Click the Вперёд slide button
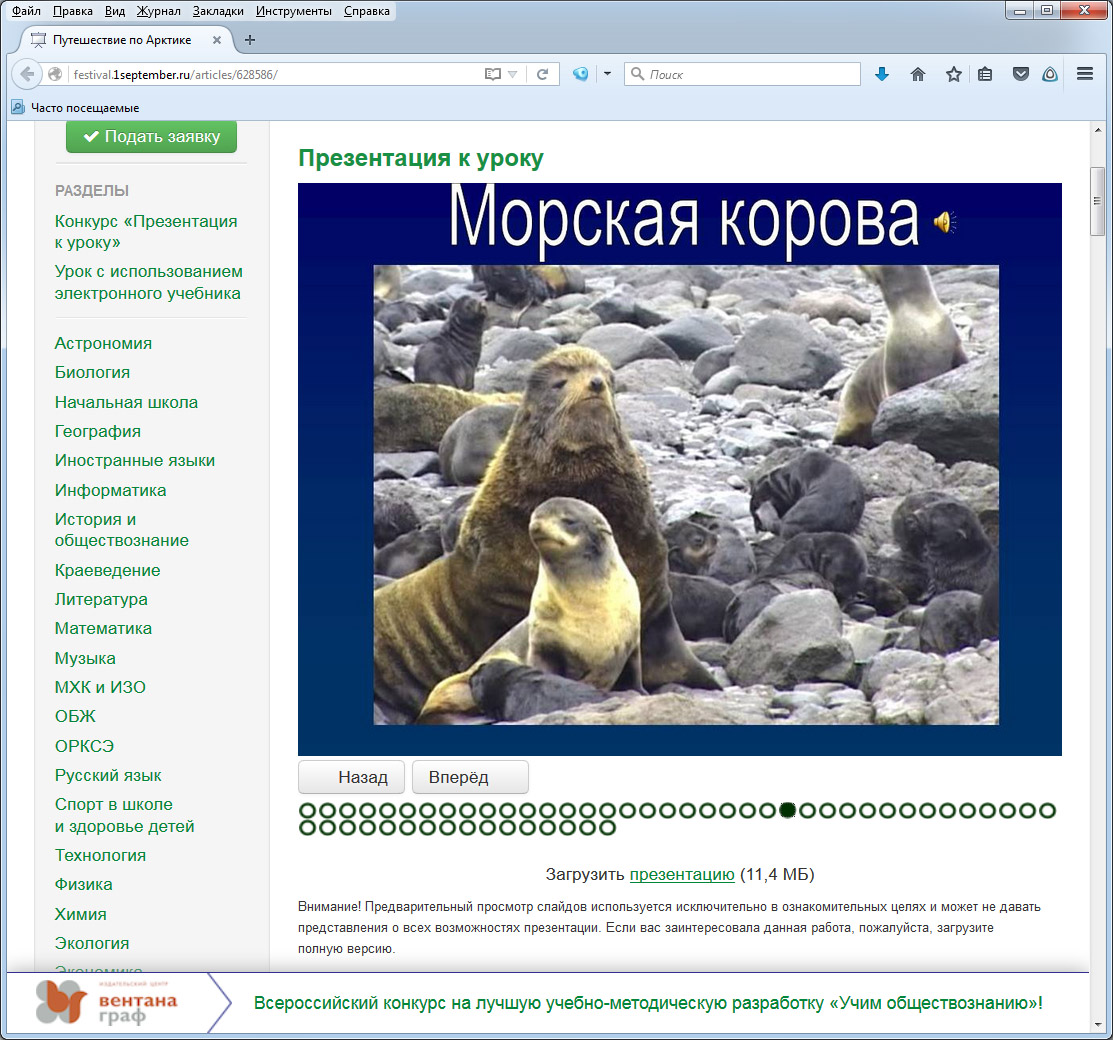 470,777
